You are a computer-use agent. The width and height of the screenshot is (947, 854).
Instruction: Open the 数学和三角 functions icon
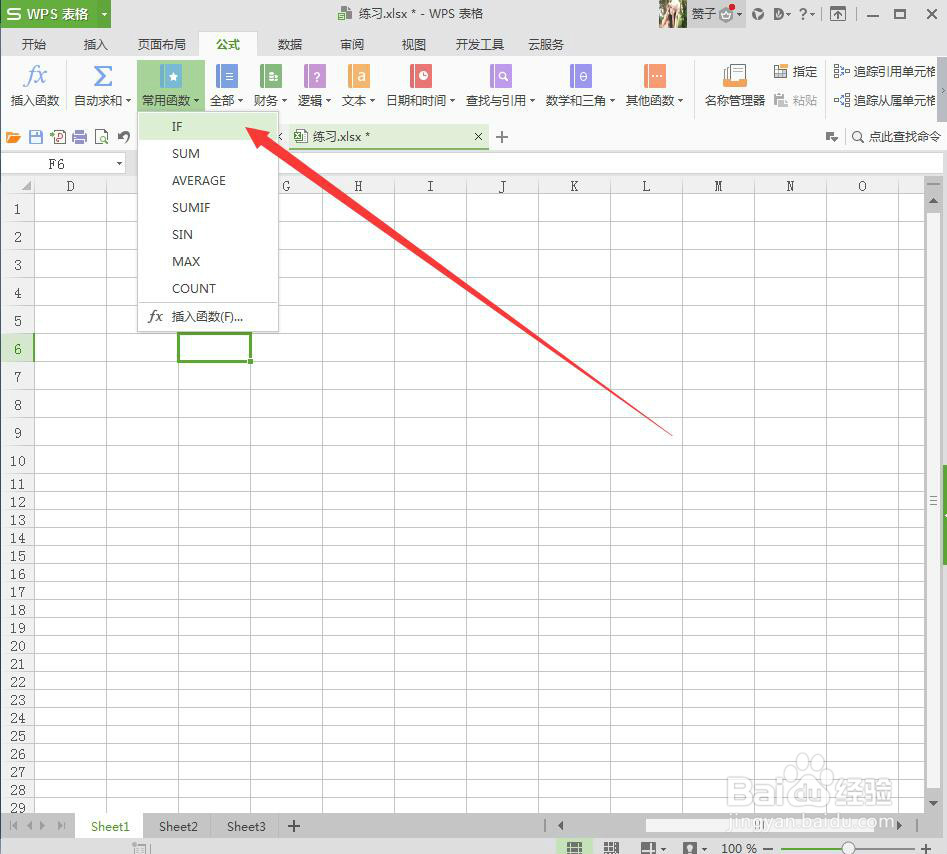580,77
